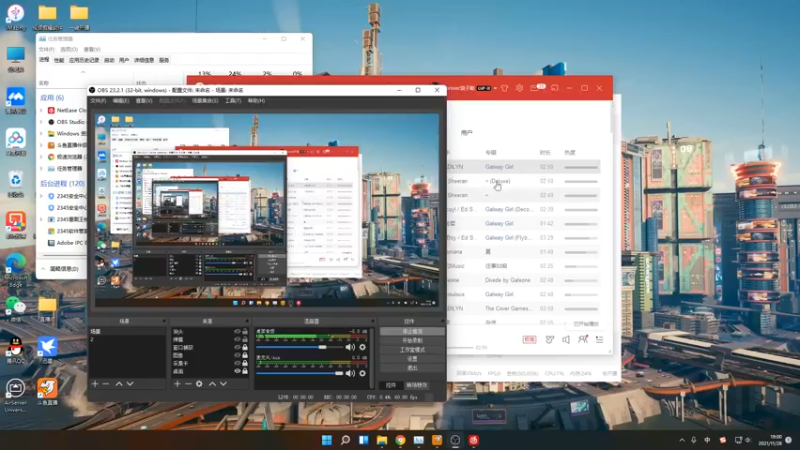
Task: Show hidden tray icons chevron on taskbar
Action: click(682, 440)
